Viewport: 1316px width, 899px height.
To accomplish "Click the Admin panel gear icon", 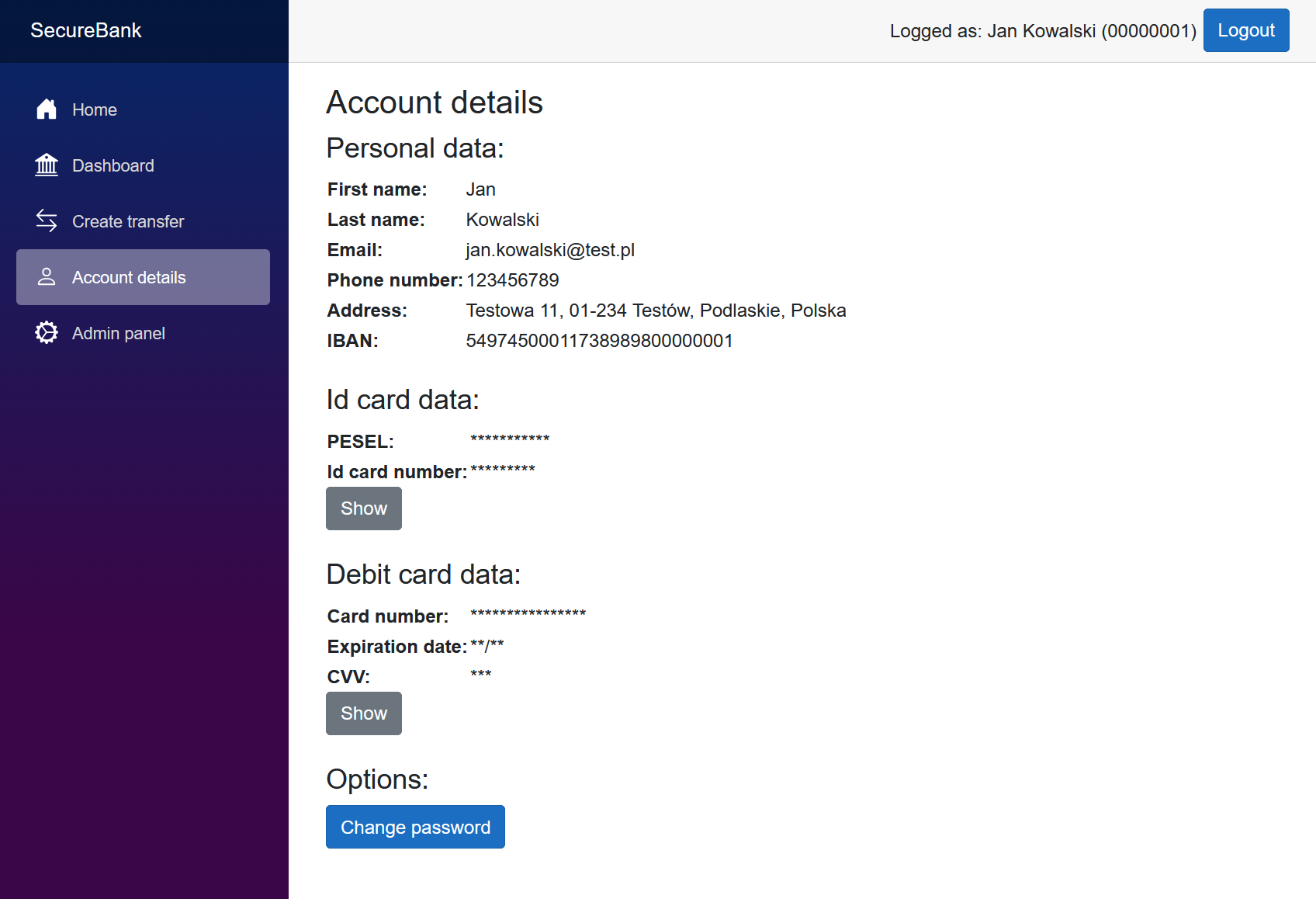I will [47, 333].
